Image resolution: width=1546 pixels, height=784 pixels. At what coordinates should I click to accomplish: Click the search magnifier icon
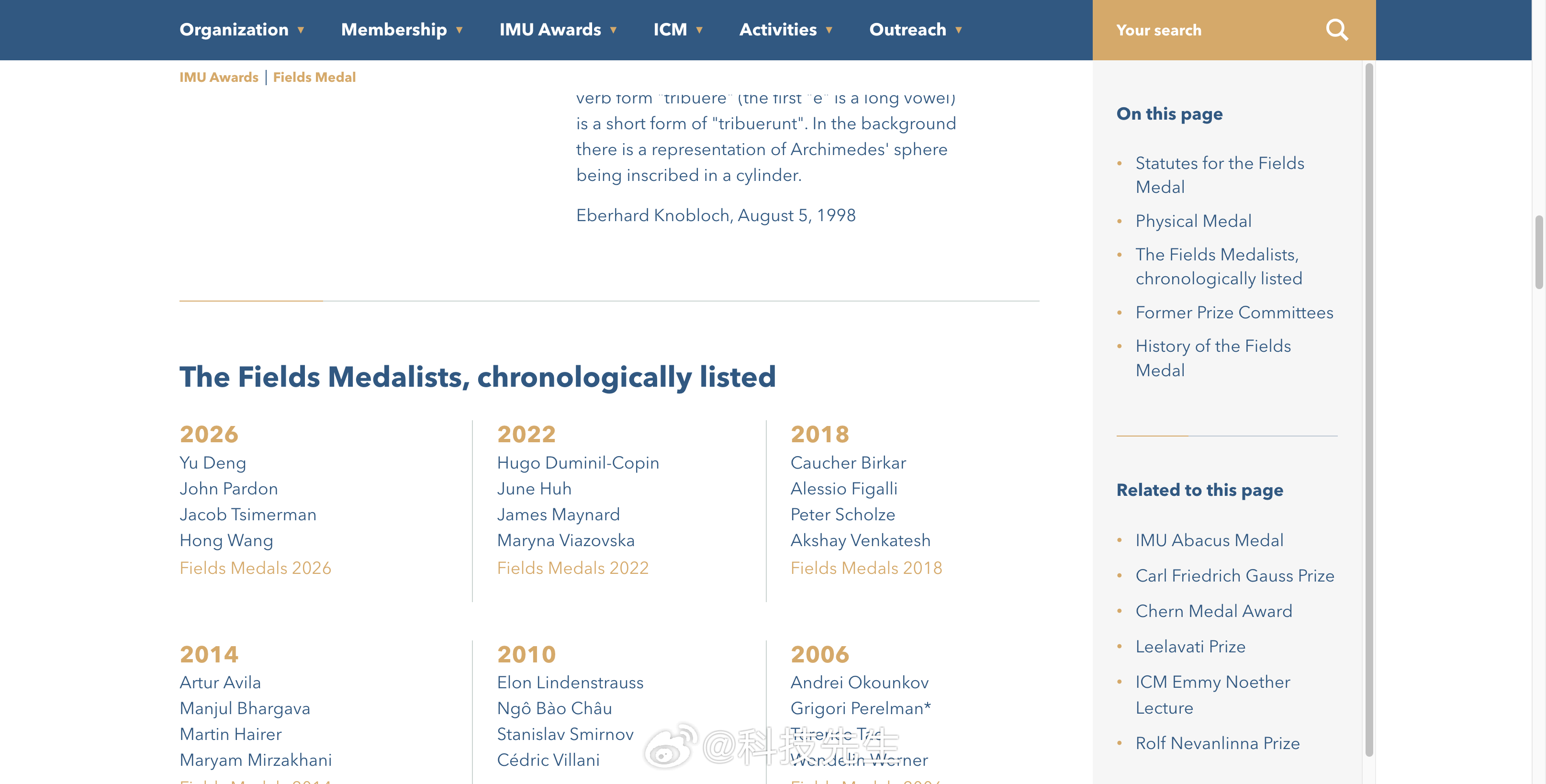coord(1336,30)
